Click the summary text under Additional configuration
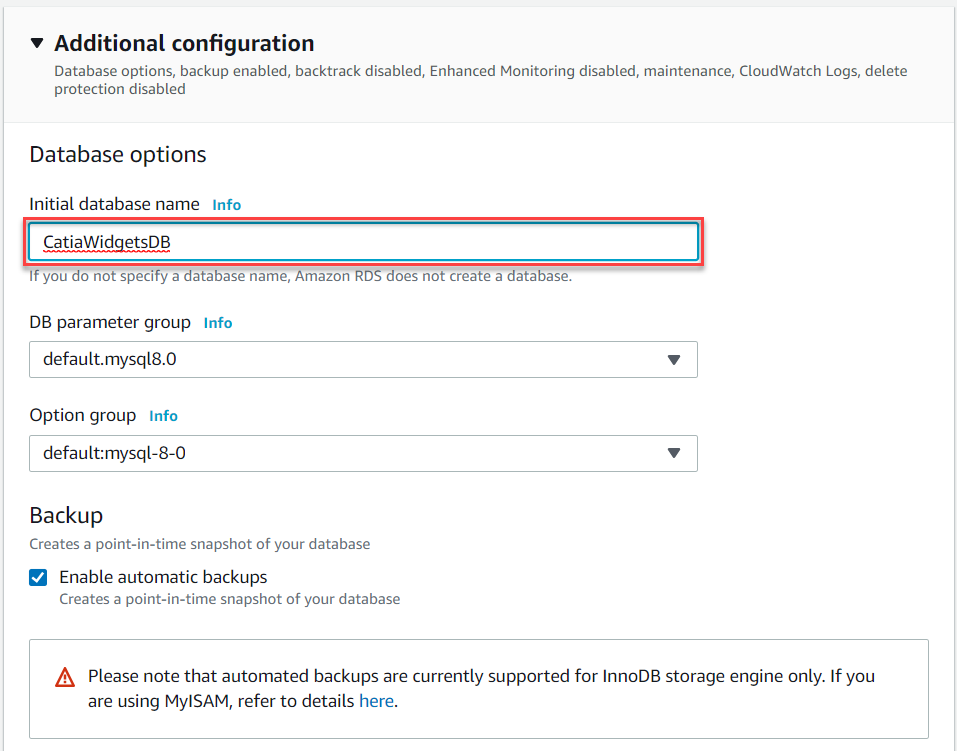 [x=480, y=80]
